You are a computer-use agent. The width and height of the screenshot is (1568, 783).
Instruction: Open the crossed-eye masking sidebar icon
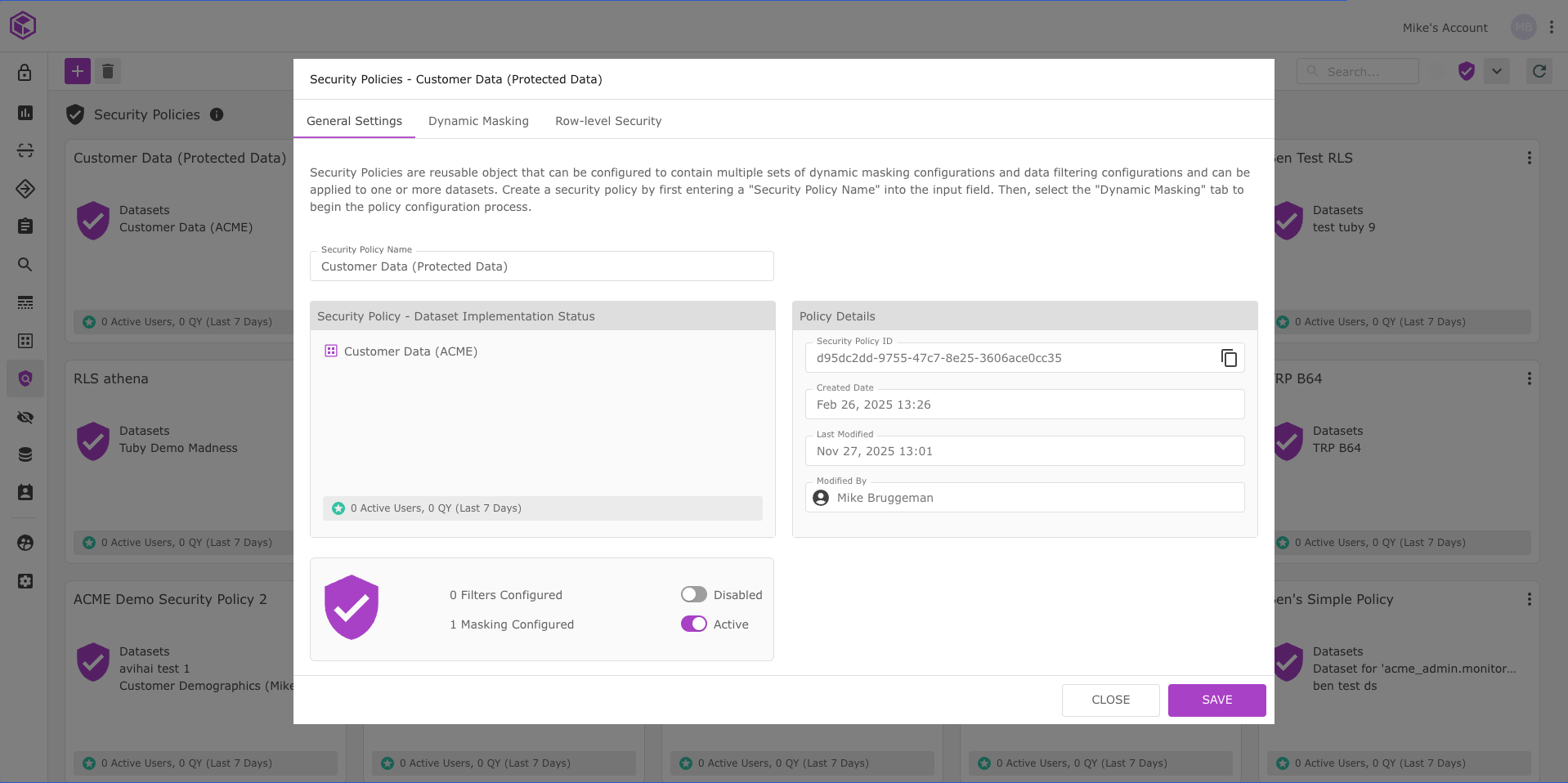coord(25,418)
